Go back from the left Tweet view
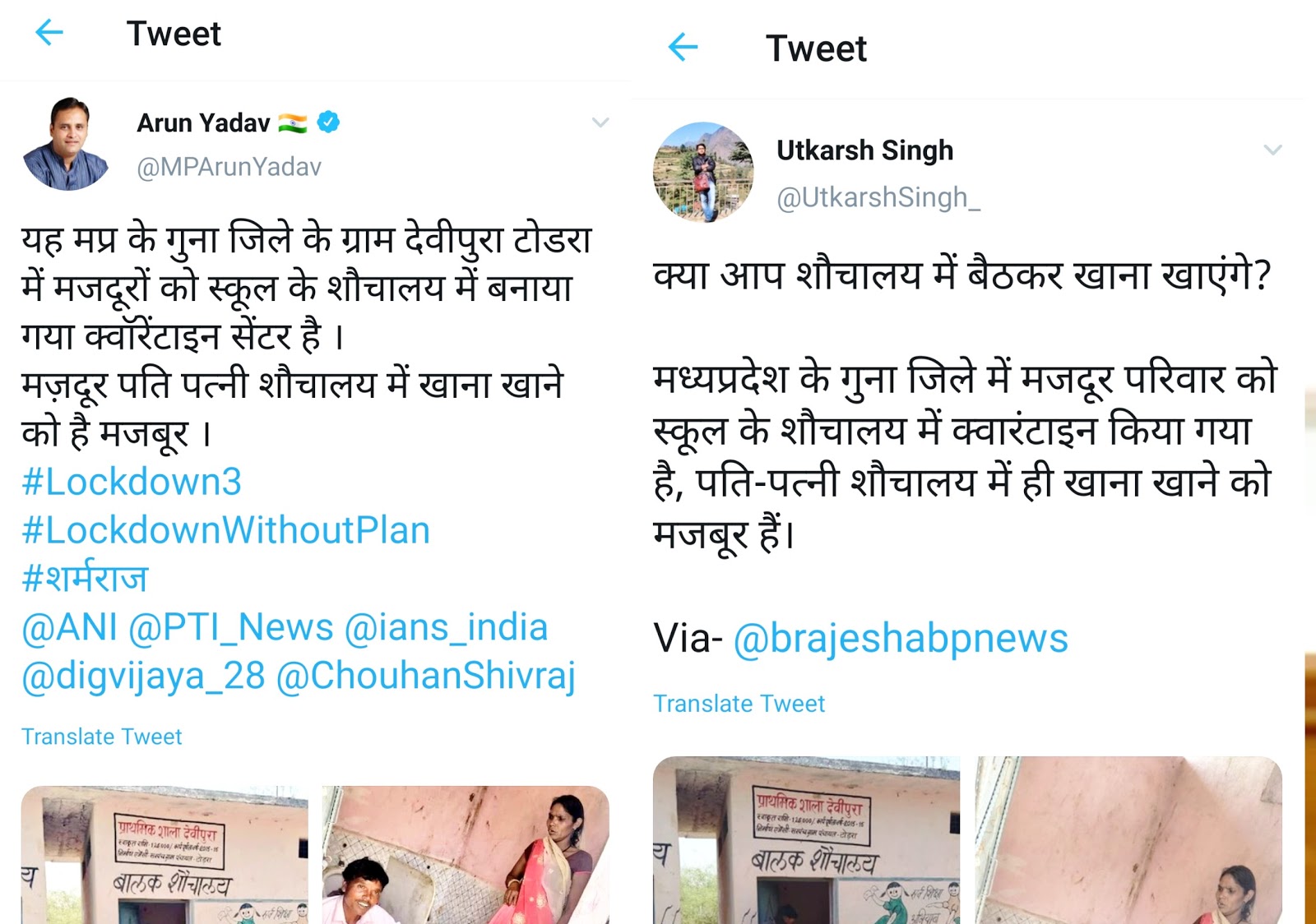 tap(49, 33)
